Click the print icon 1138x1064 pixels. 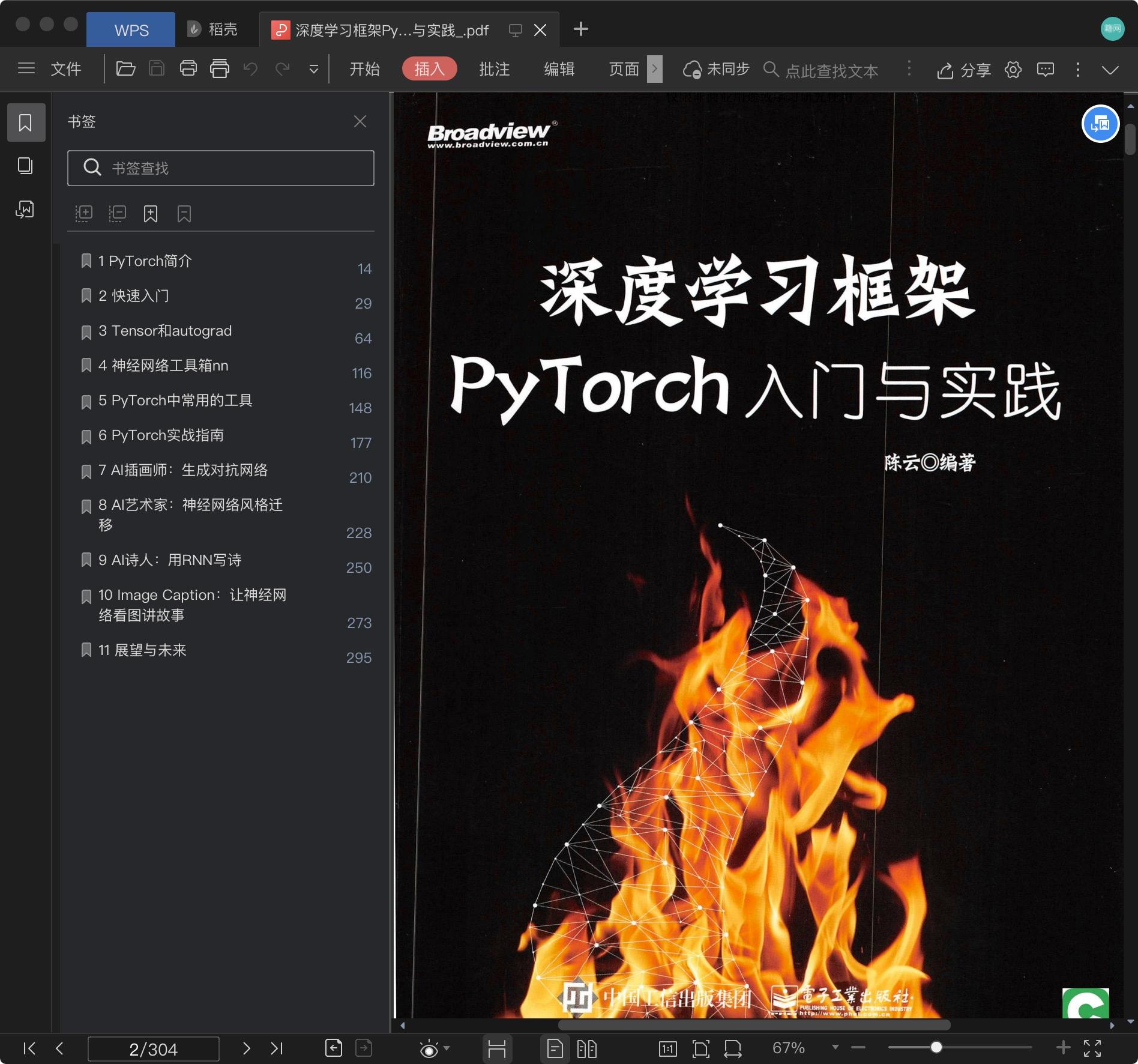188,69
